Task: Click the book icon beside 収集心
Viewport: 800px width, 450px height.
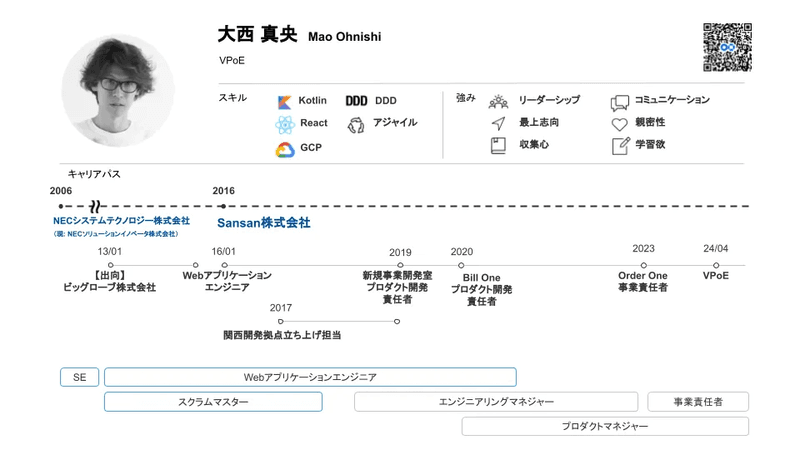Action: coord(498,145)
